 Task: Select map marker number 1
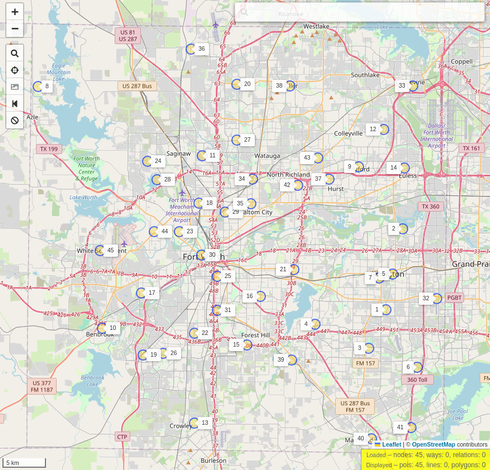click(x=386, y=310)
